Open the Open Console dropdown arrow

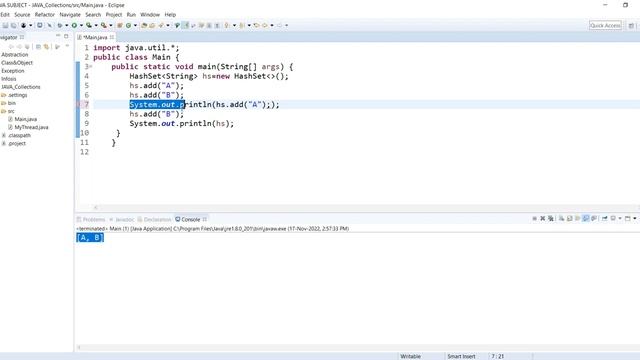pyautogui.click(x=635, y=219)
